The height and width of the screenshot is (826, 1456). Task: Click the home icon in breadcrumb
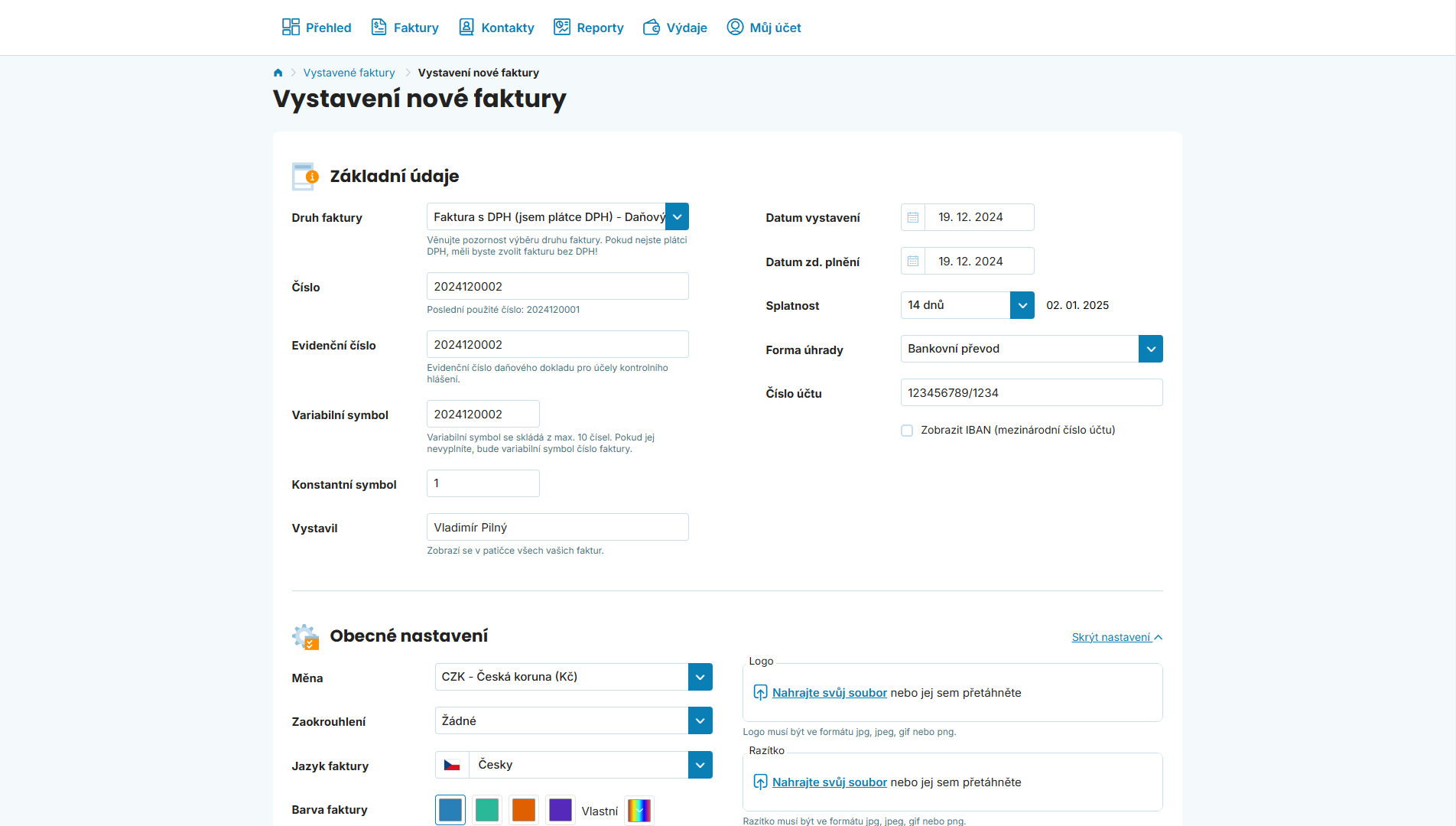pos(278,73)
